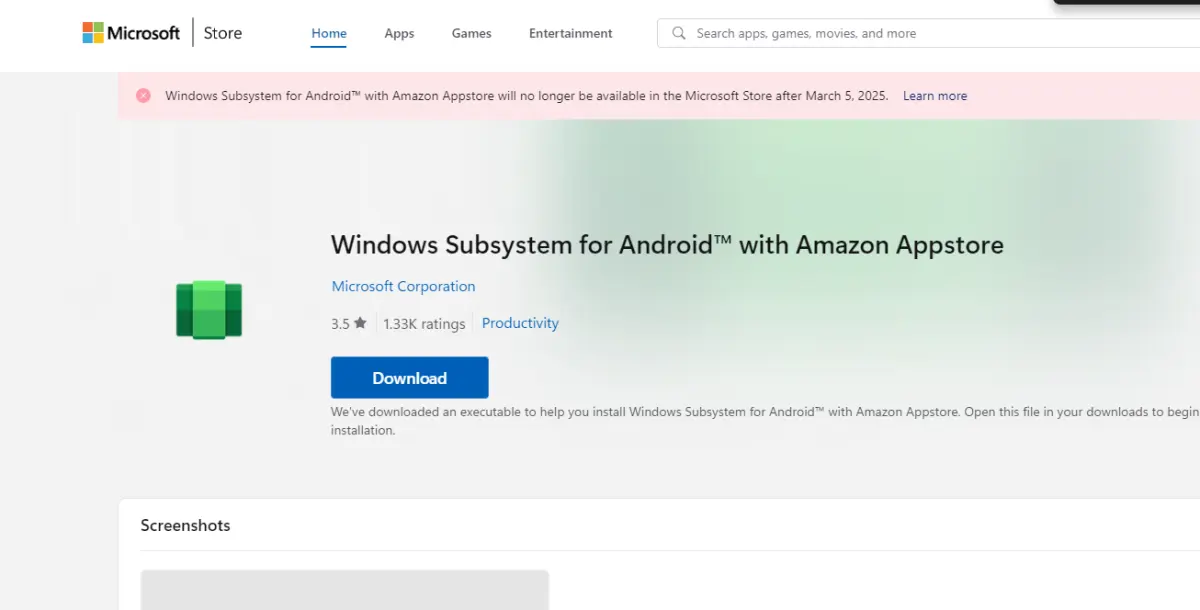Visit the Microsoft Corporation publisher link
The height and width of the screenshot is (610, 1200).
tap(403, 286)
